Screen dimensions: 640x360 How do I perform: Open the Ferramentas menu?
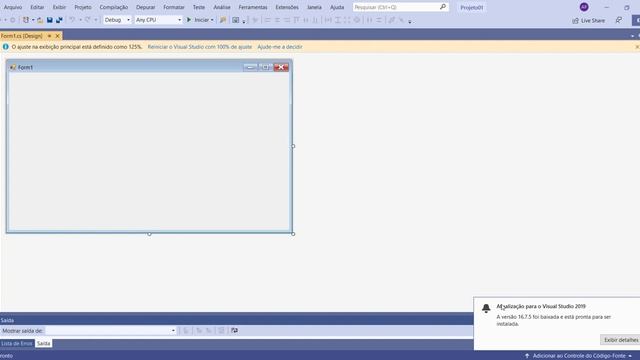[x=253, y=7]
